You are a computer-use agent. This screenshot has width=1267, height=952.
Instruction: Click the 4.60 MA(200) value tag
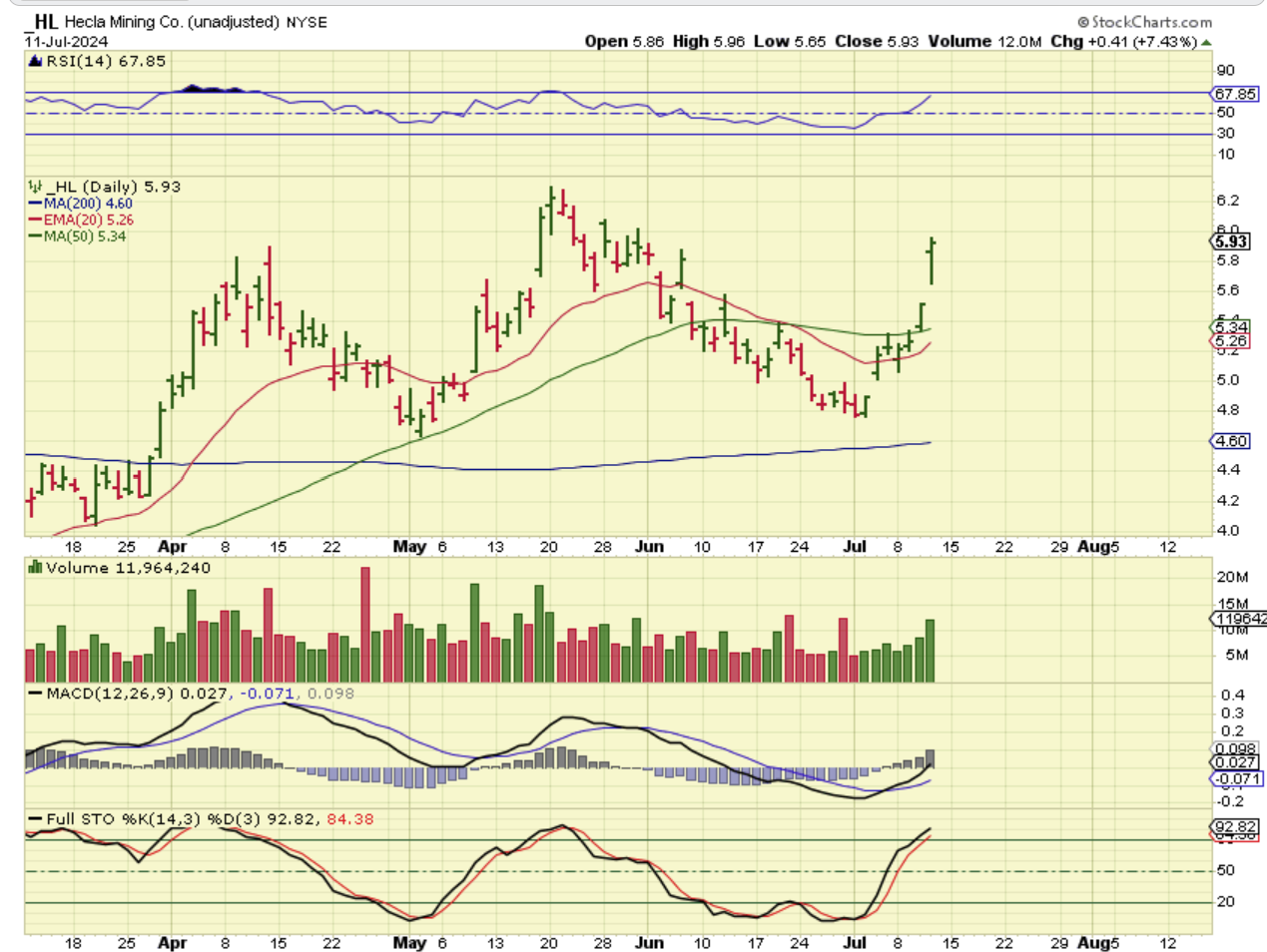(1230, 441)
